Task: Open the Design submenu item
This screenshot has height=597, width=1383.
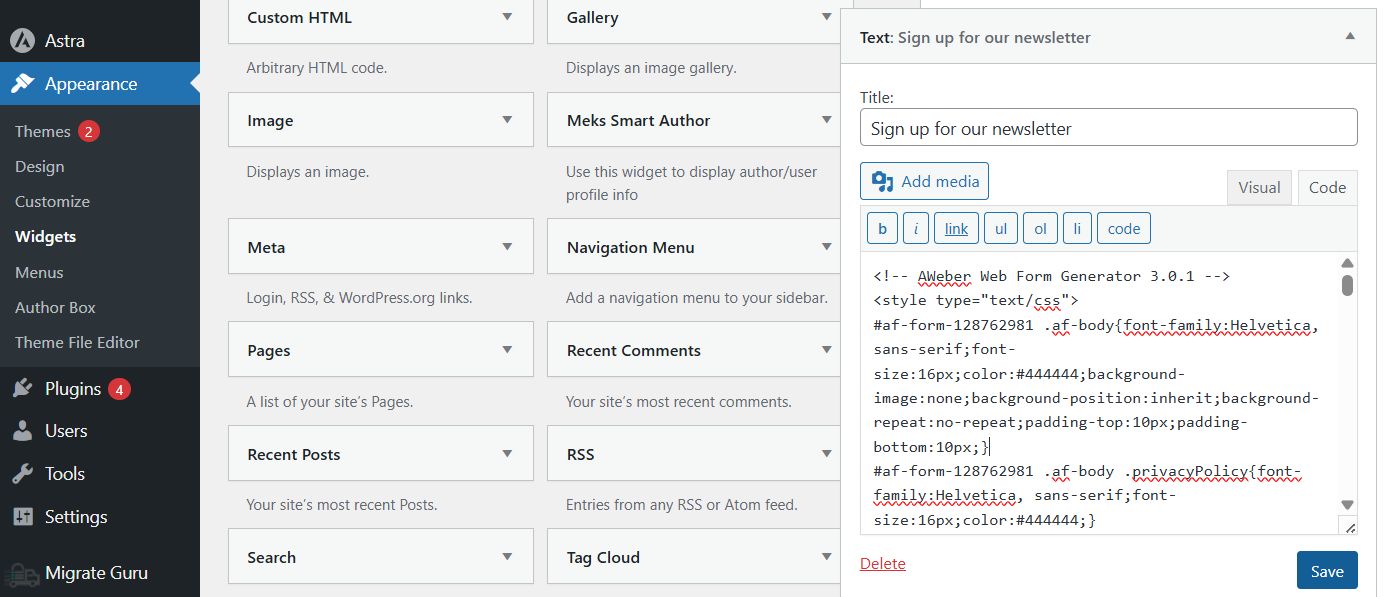Action: pos(40,166)
